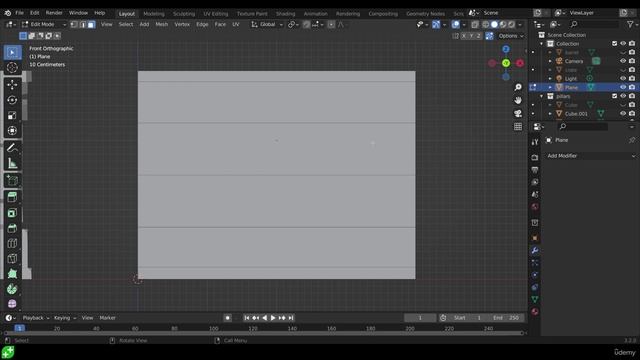The image size is (640, 360).
Task: Click the current frame number field
Action: [420, 318]
